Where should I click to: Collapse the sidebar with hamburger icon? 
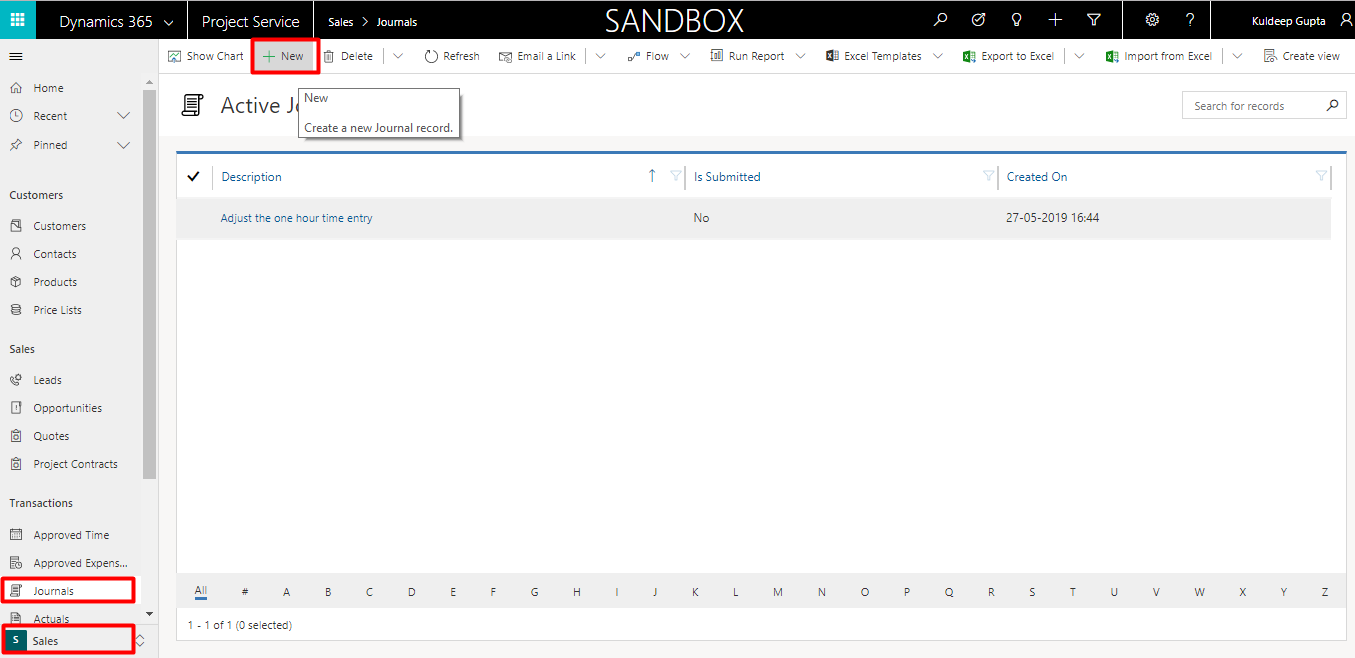point(16,57)
